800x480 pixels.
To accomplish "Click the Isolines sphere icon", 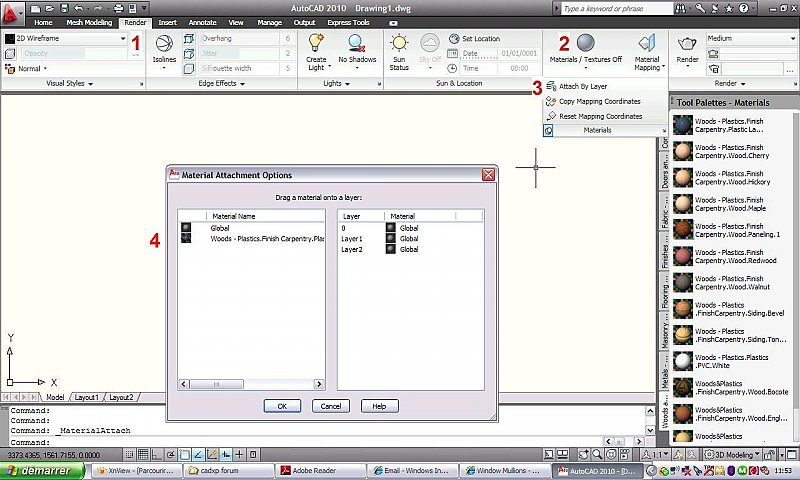I will pos(164,44).
